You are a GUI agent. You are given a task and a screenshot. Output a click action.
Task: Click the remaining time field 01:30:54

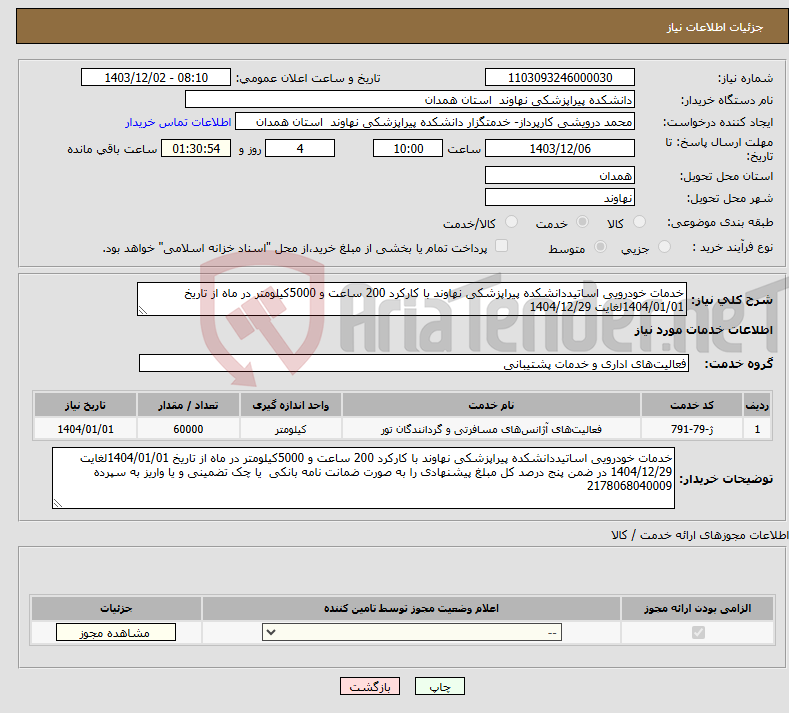pyautogui.click(x=196, y=148)
